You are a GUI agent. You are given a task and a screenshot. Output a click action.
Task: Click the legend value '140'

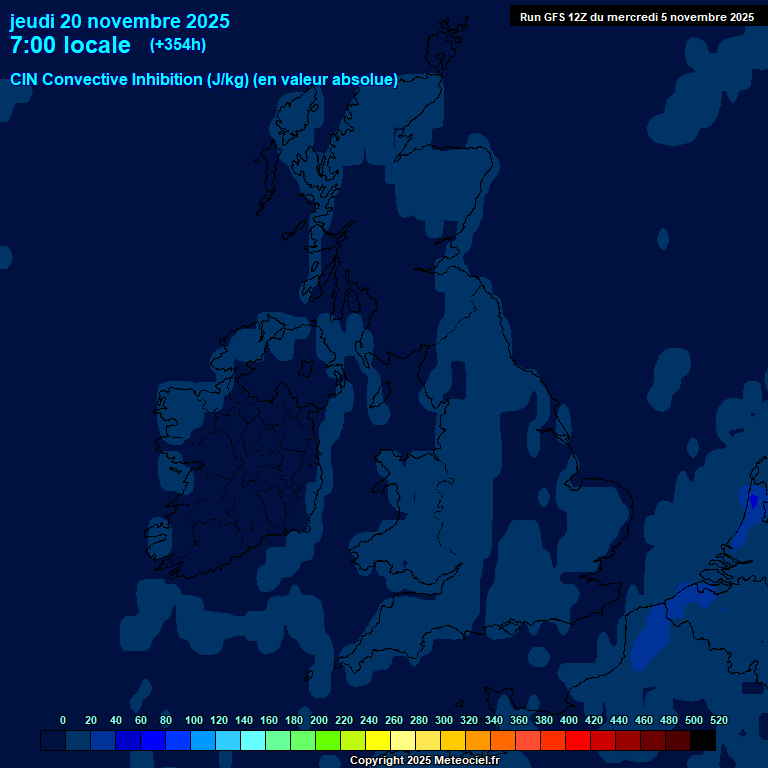click(x=244, y=720)
